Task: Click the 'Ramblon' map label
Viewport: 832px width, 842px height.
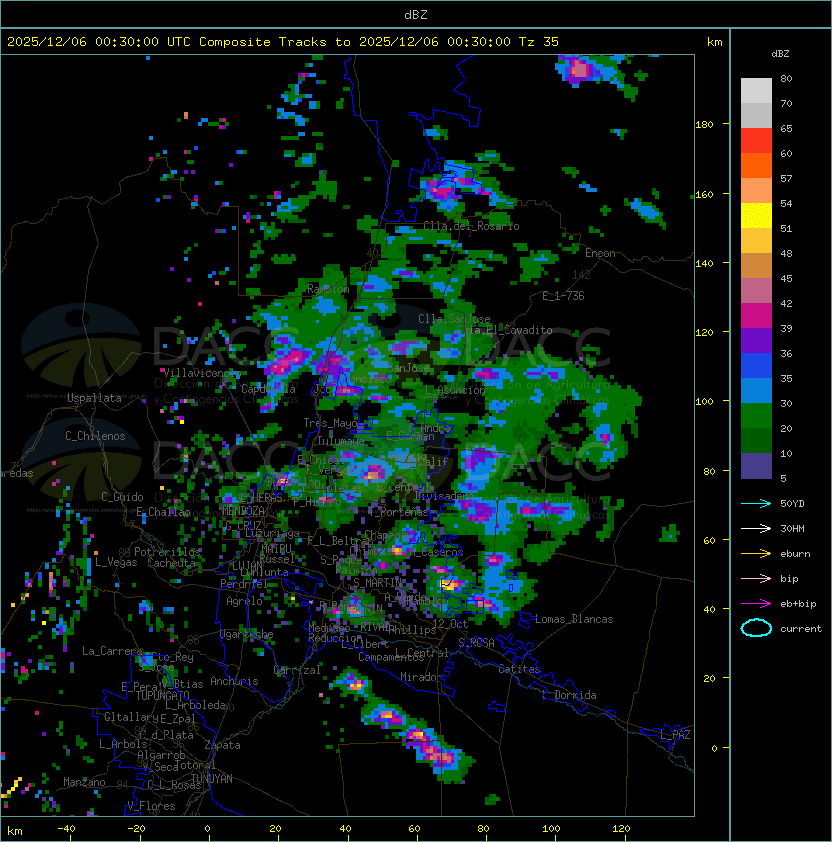Action: pos(328,289)
